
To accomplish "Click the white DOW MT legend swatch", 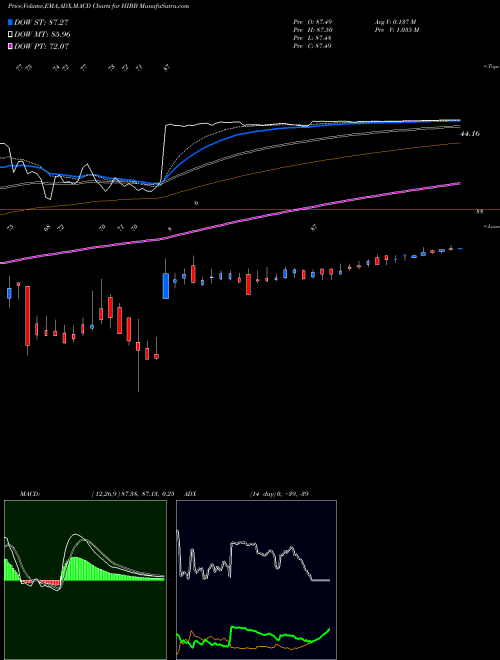I will pyautogui.click(x=11, y=35).
